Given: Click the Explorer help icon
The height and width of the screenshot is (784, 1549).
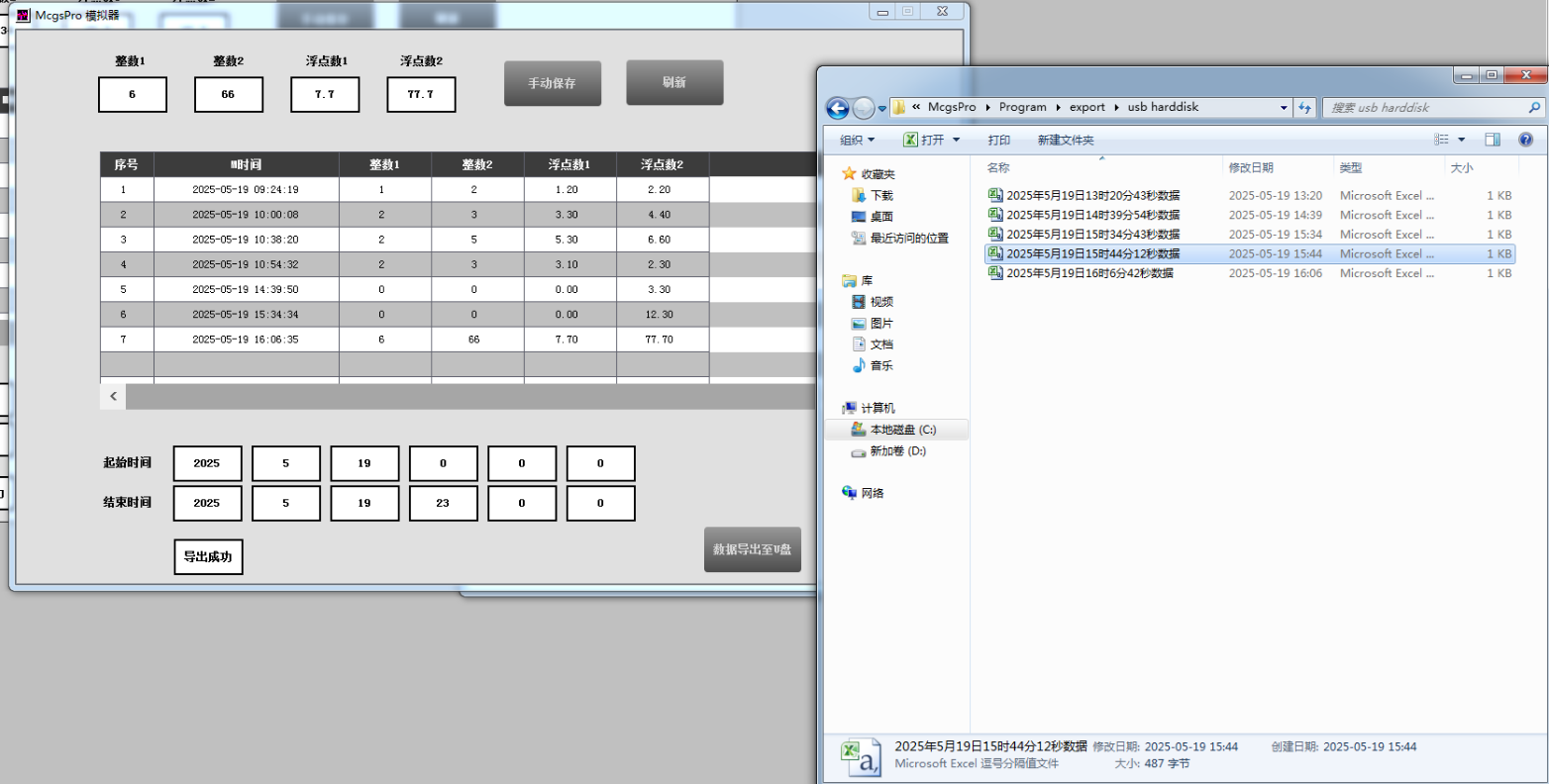Looking at the screenshot, I should (1526, 140).
